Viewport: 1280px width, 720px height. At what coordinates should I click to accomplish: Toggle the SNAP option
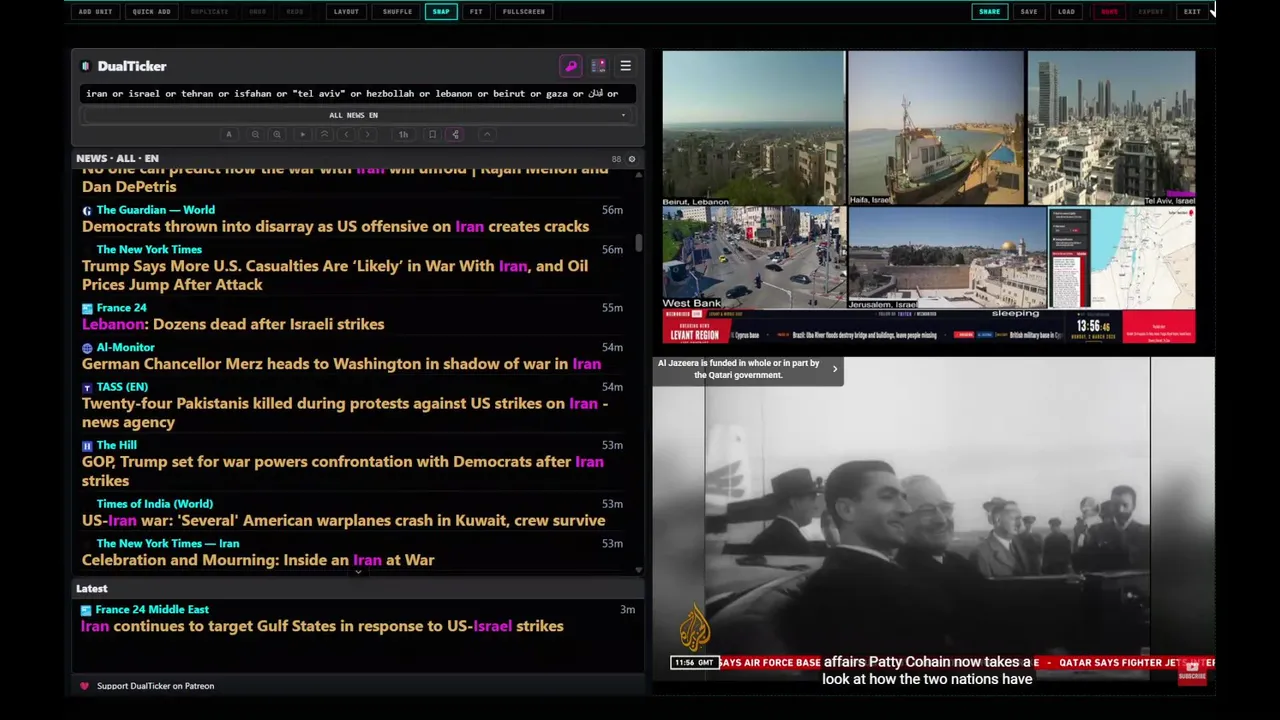click(x=441, y=12)
